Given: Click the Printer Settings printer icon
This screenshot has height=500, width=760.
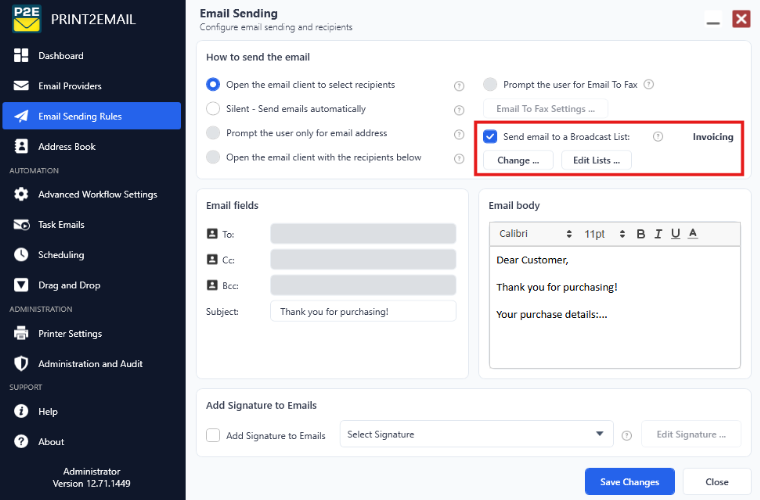Looking at the screenshot, I should tap(21, 333).
